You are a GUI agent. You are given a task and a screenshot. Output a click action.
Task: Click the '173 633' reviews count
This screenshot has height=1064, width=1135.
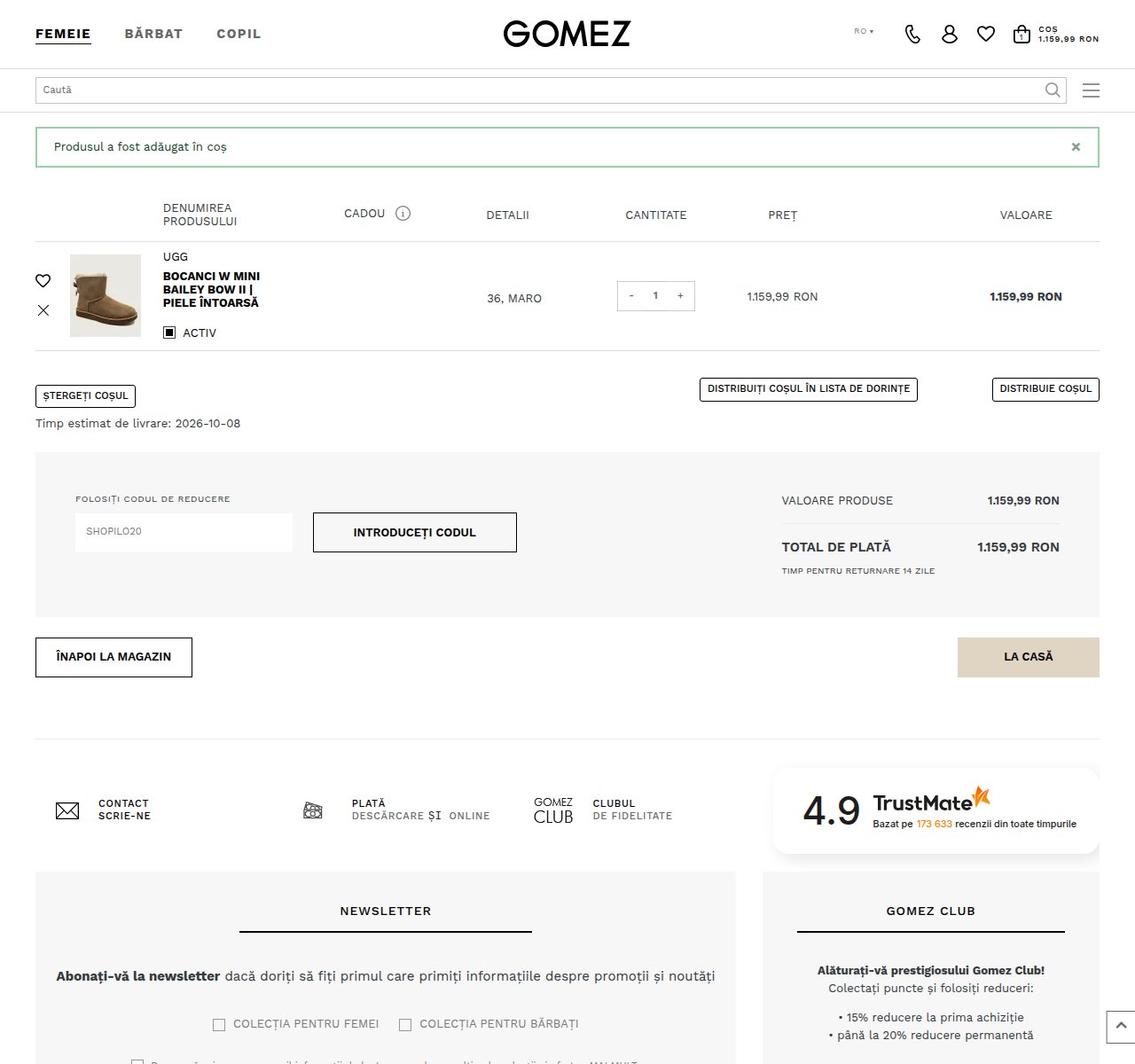point(935,824)
